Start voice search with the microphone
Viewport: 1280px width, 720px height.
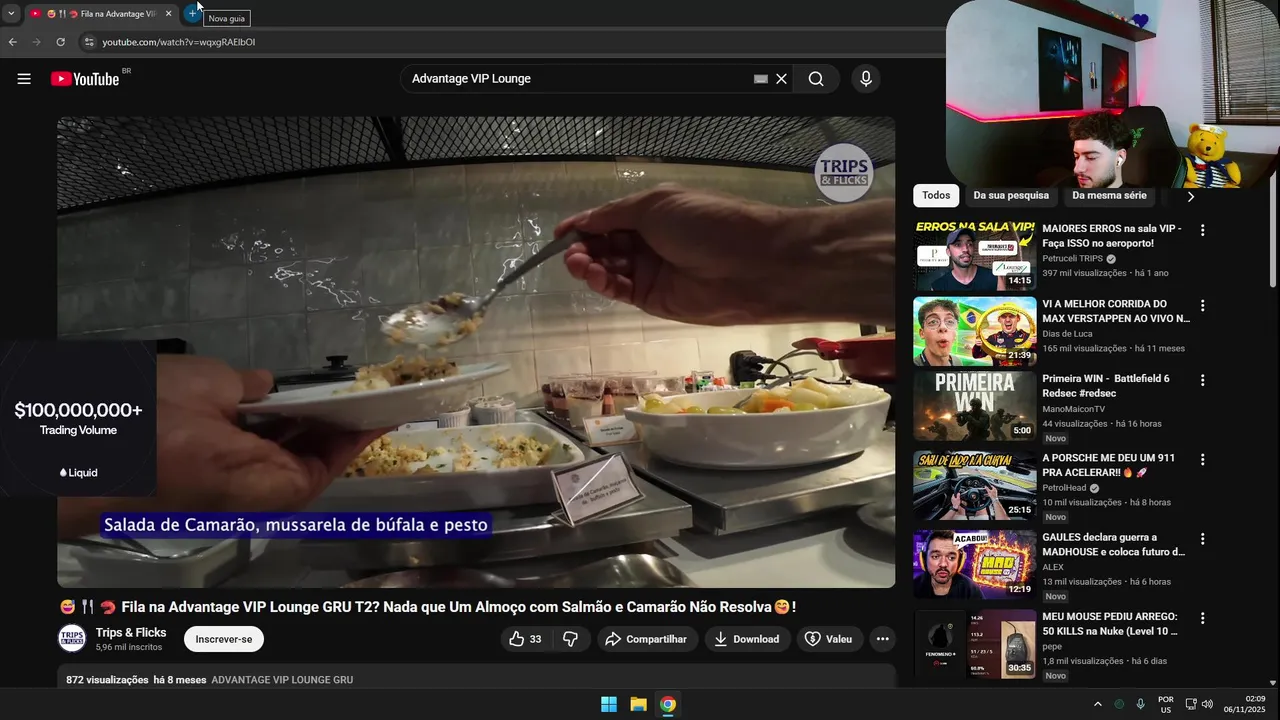click(x=866, y=79)
